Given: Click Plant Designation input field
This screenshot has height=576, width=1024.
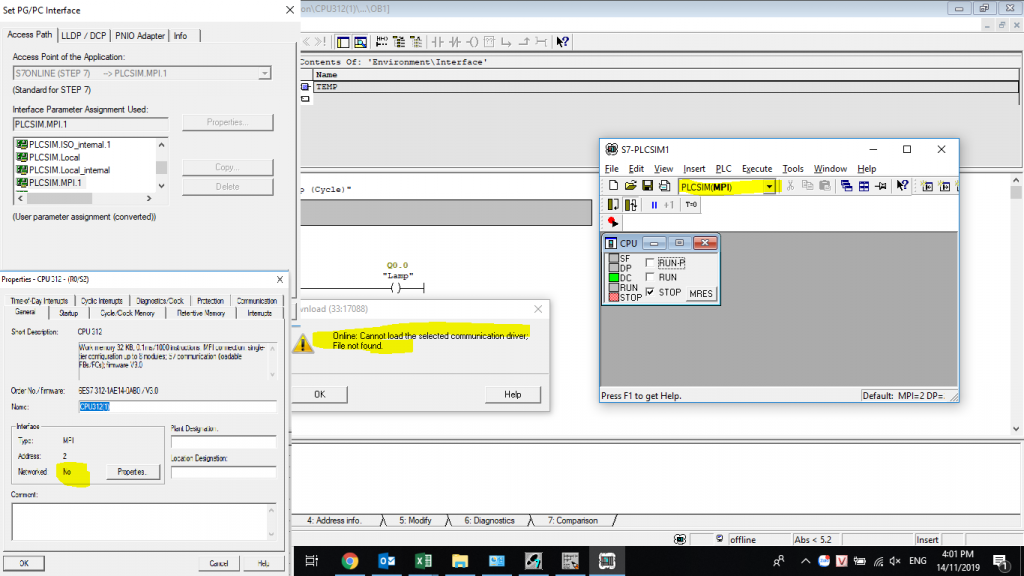Looking at the screenshot, I should 223,442.
